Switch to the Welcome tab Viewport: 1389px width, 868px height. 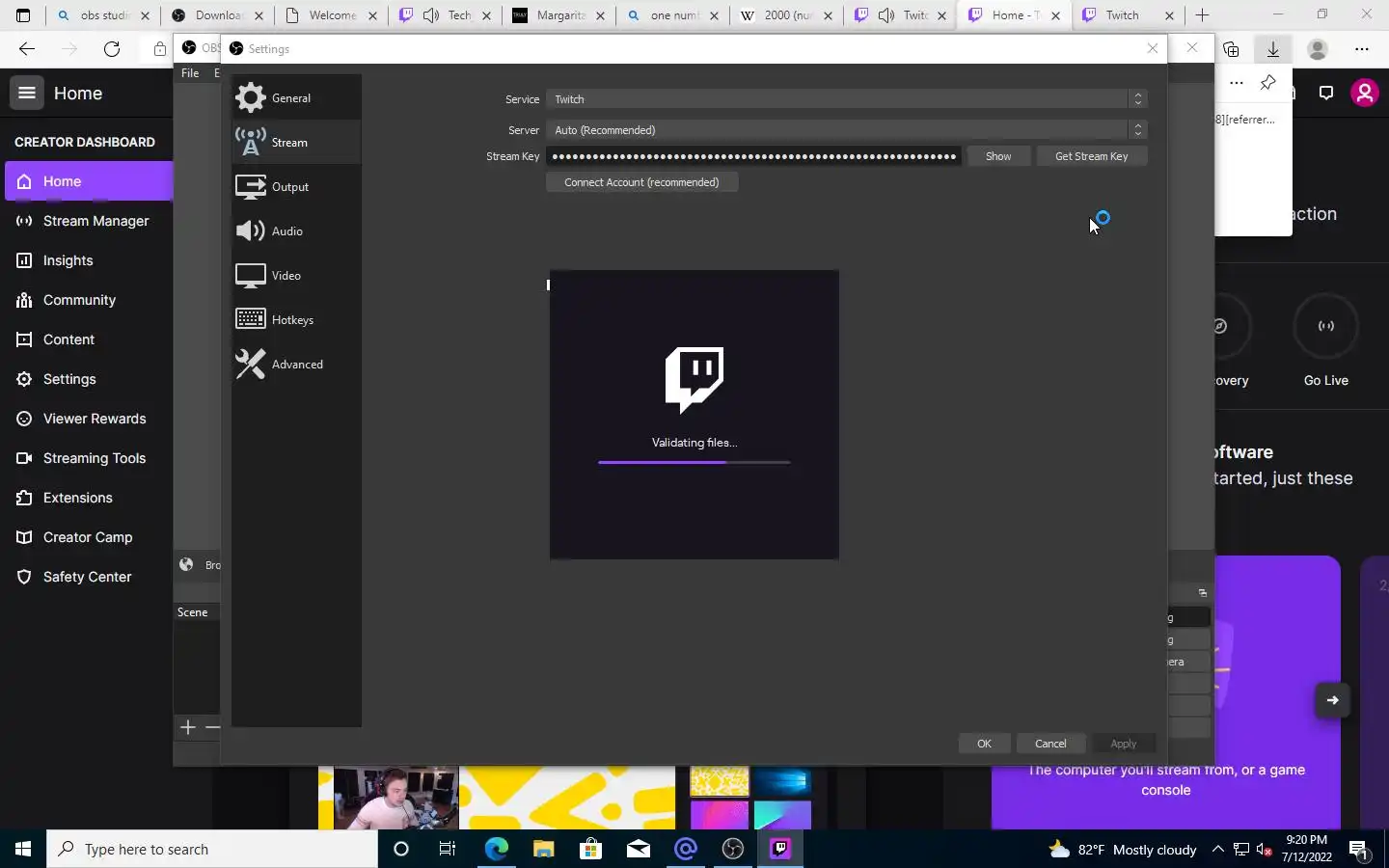tap(332, 15)
